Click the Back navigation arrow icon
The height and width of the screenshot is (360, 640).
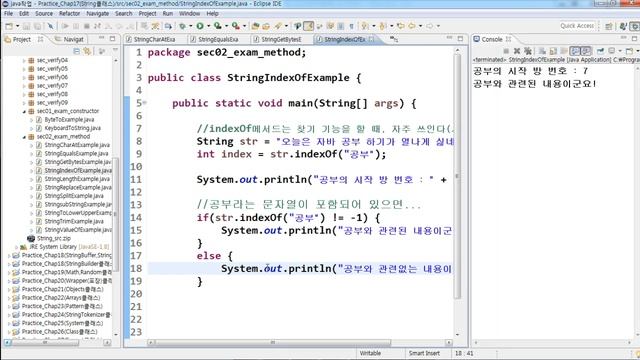coord(411,26)
